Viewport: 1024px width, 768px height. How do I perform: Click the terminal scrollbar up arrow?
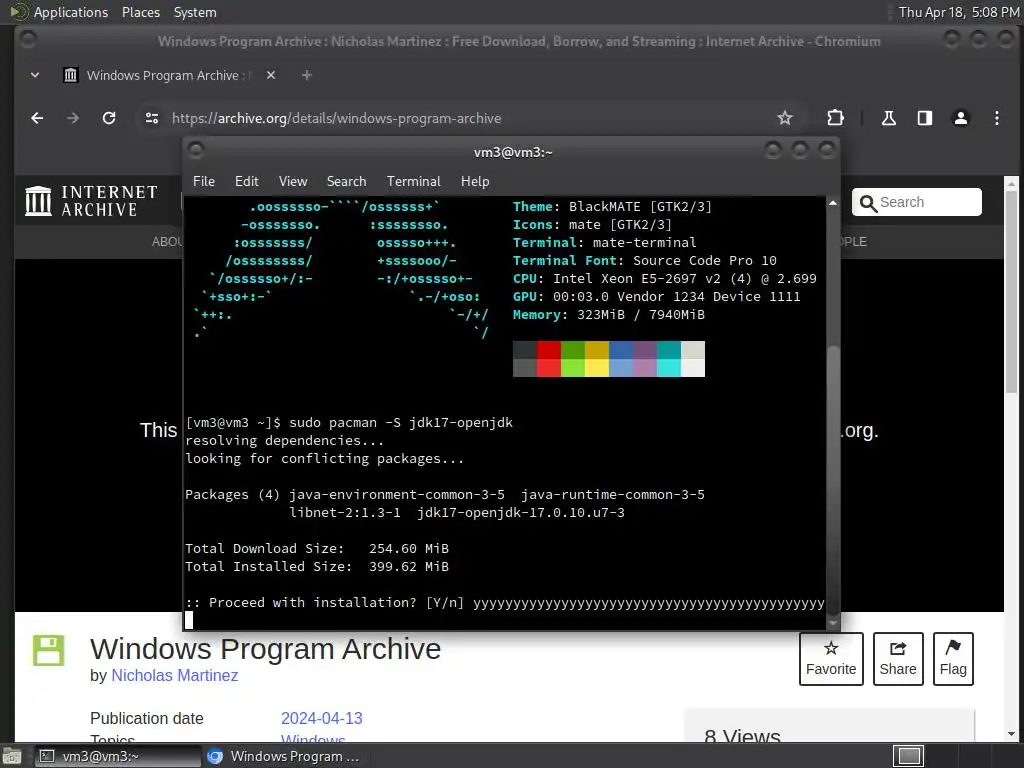[x=833, y=204]
